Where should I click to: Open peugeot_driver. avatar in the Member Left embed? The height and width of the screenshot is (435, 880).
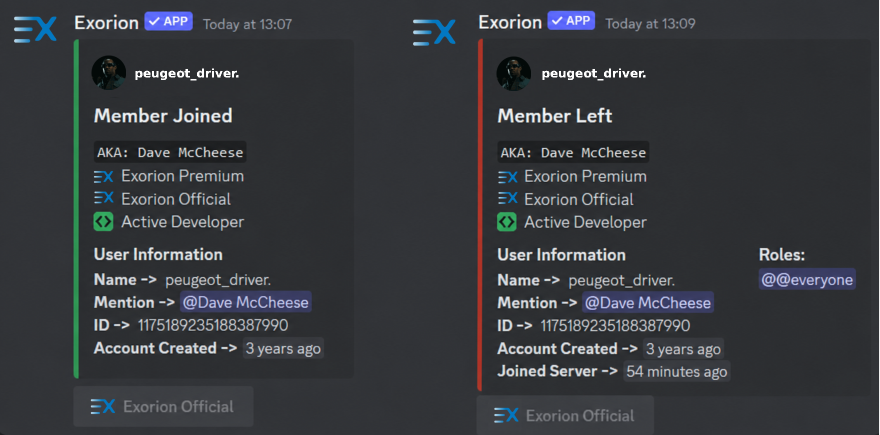(x=514, y=74)
